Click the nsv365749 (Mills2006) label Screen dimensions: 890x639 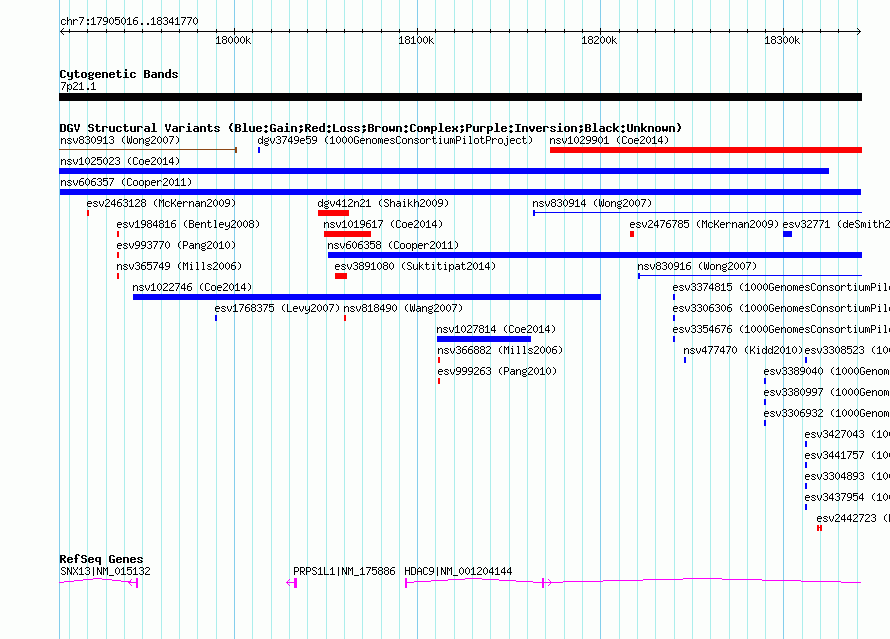[x=179, y=266]
